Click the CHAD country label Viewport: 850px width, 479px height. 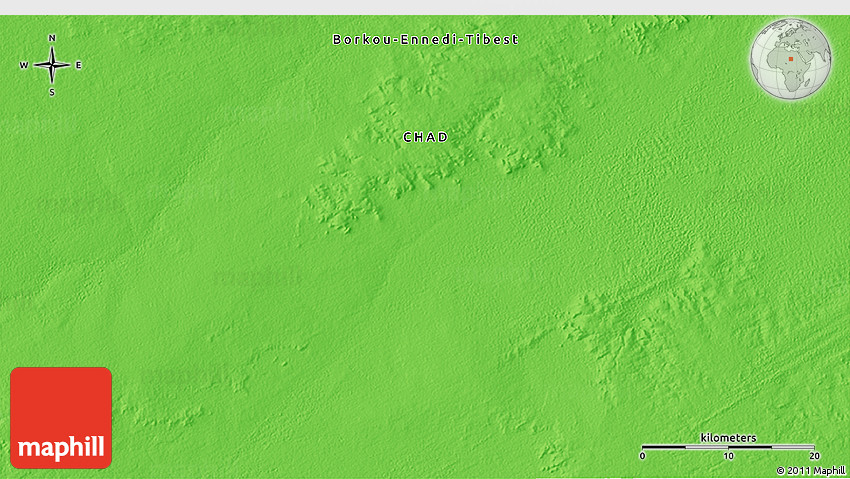point(426,137)
